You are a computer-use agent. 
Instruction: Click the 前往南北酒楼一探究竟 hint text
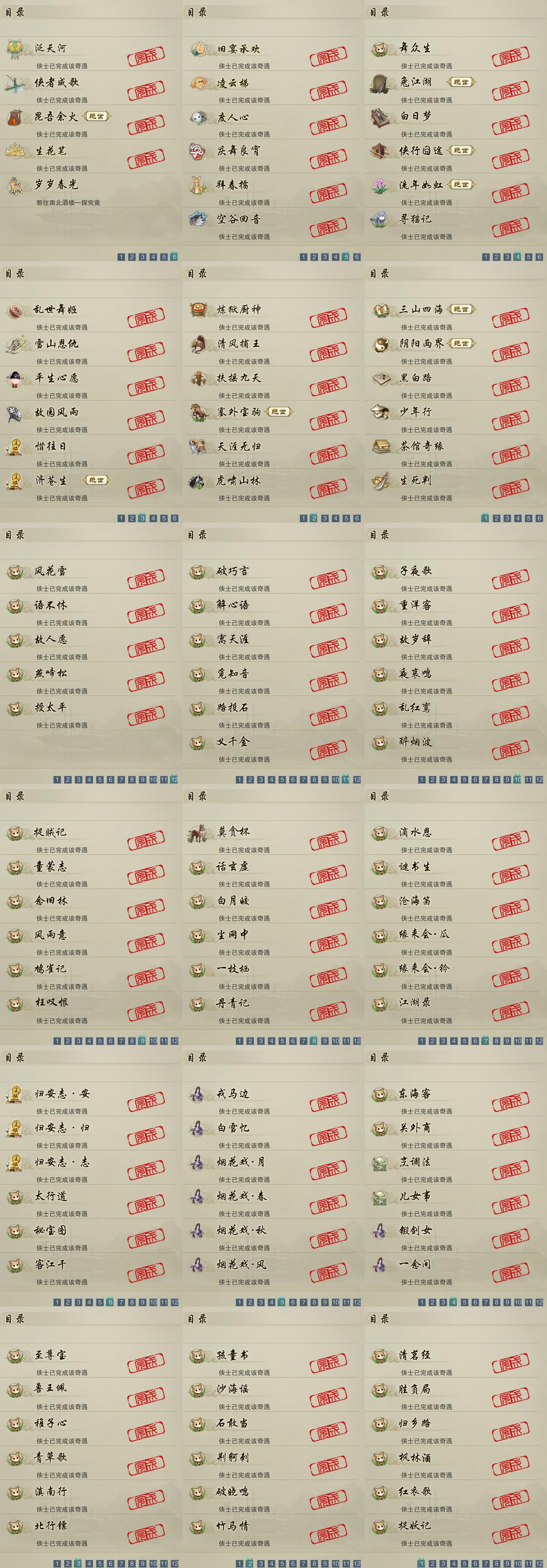click(68, 203)
